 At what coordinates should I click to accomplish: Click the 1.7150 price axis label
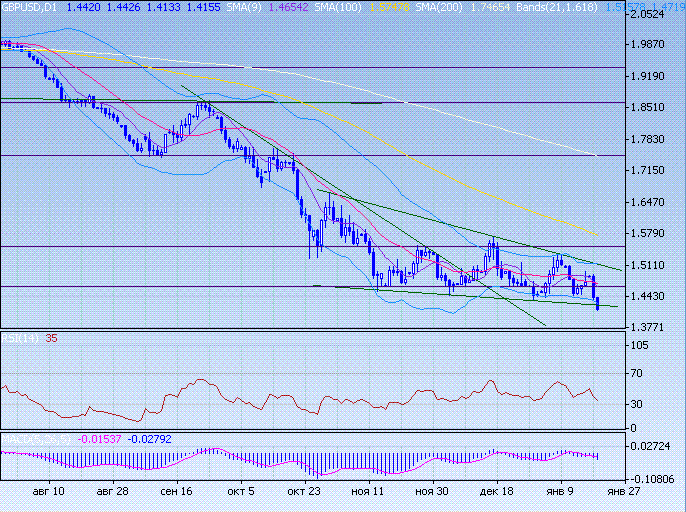656,171
